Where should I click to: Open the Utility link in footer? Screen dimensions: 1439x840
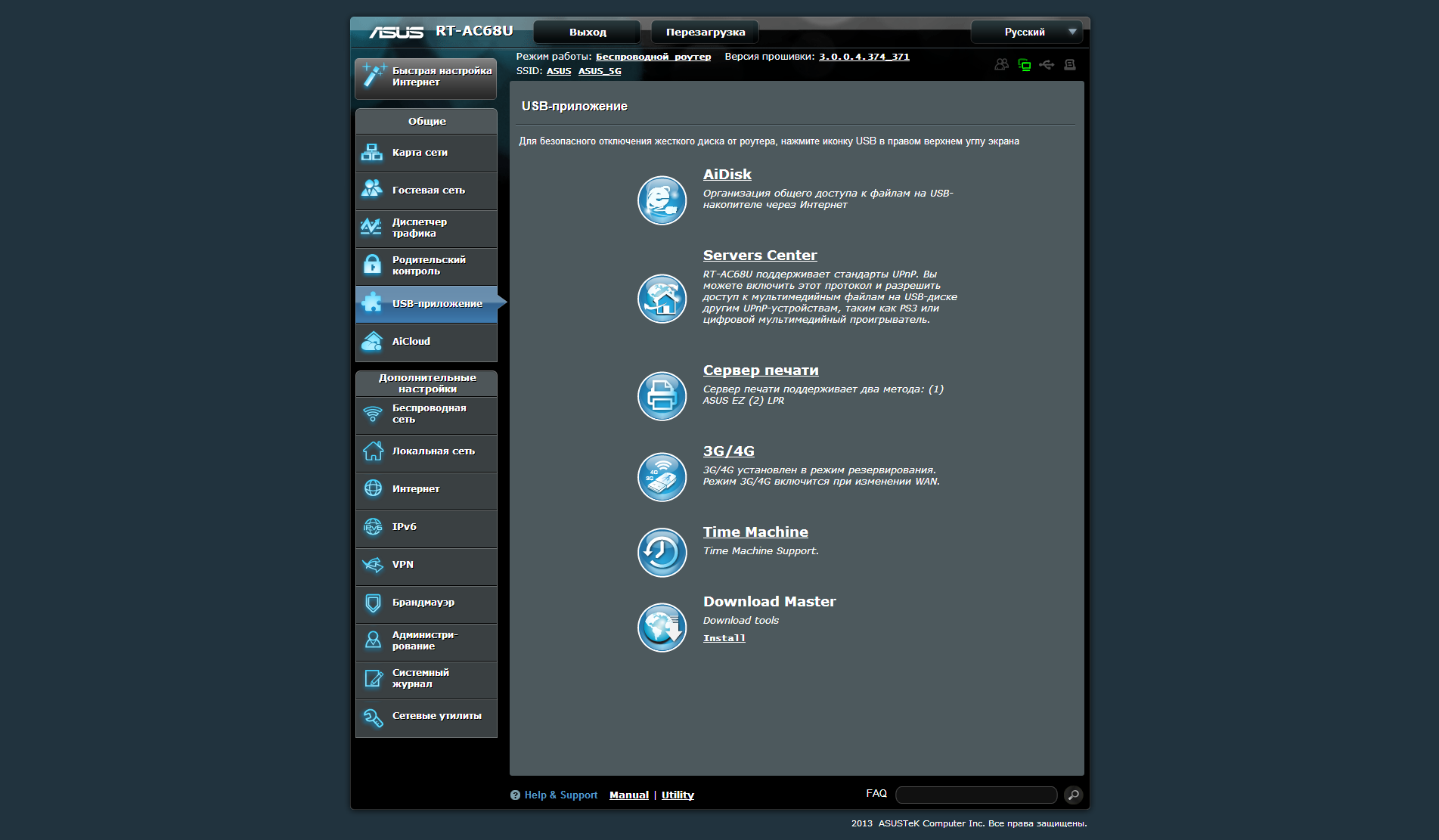[678, 795]
